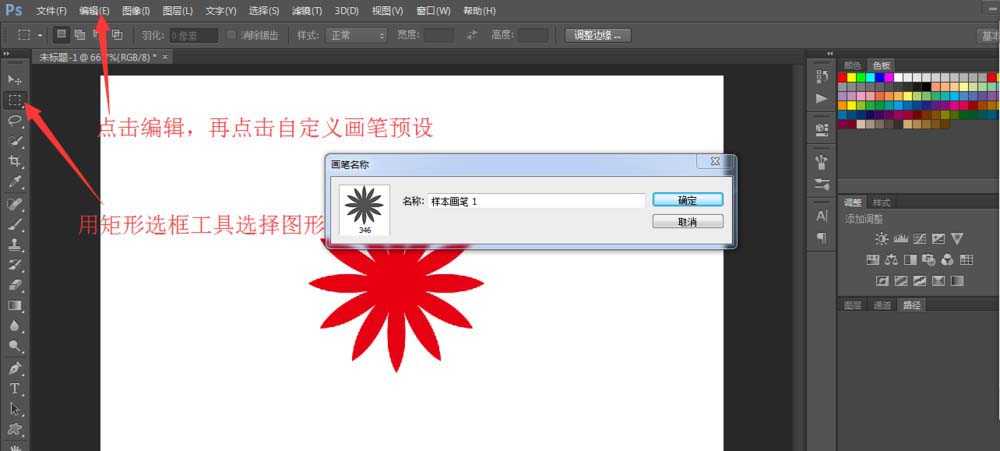The image size is (1000, 451).
Task: Open the Brush panel icon
Action: (x=821, y=163)
